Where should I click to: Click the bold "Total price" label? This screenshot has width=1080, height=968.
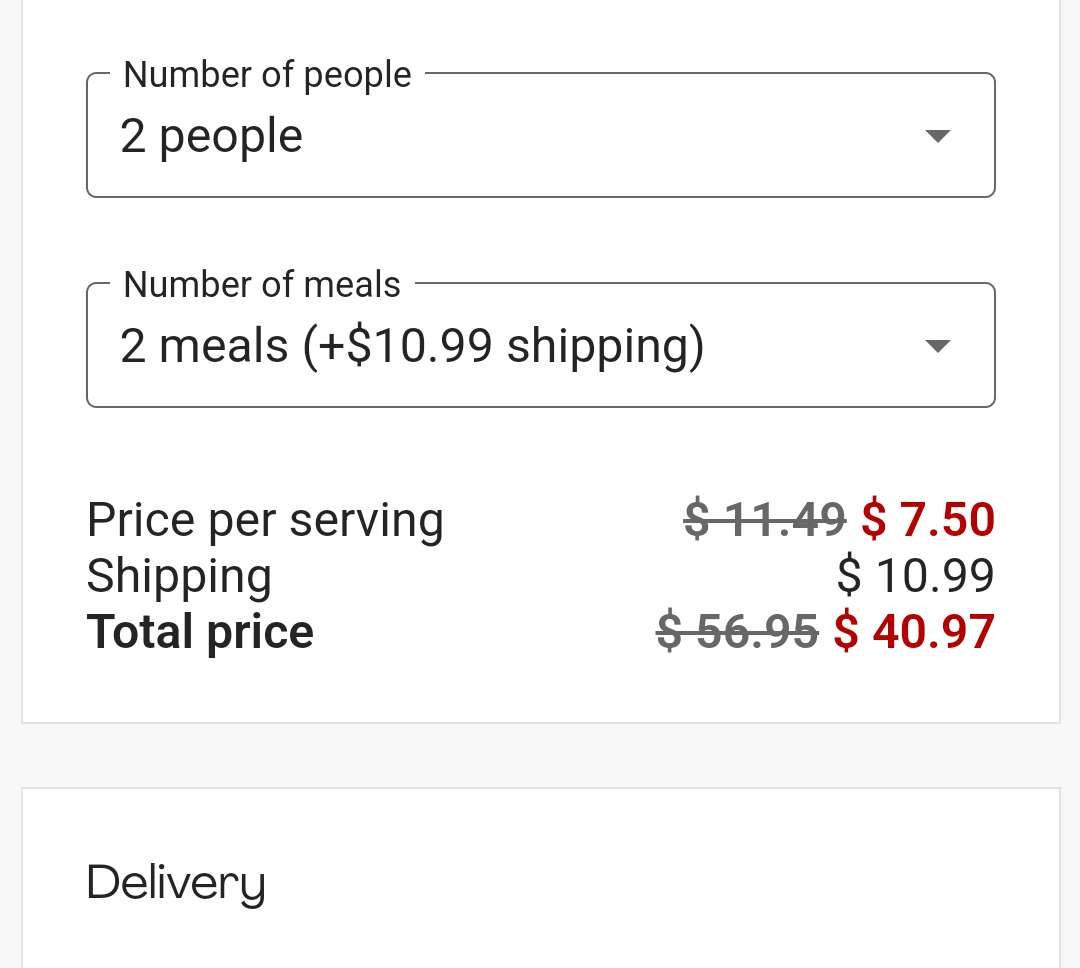tap(200, 632)
